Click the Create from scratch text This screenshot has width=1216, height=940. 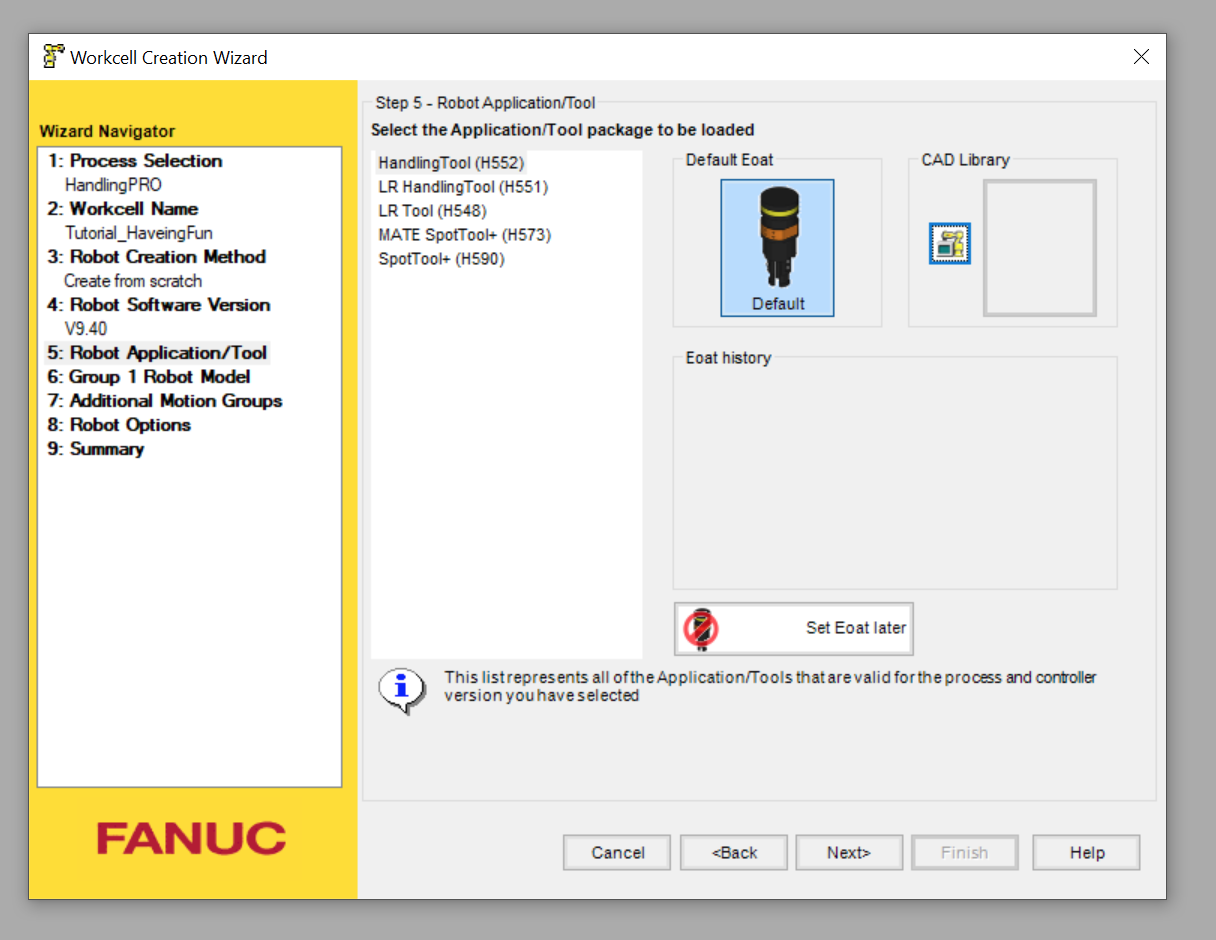[133, 281]
